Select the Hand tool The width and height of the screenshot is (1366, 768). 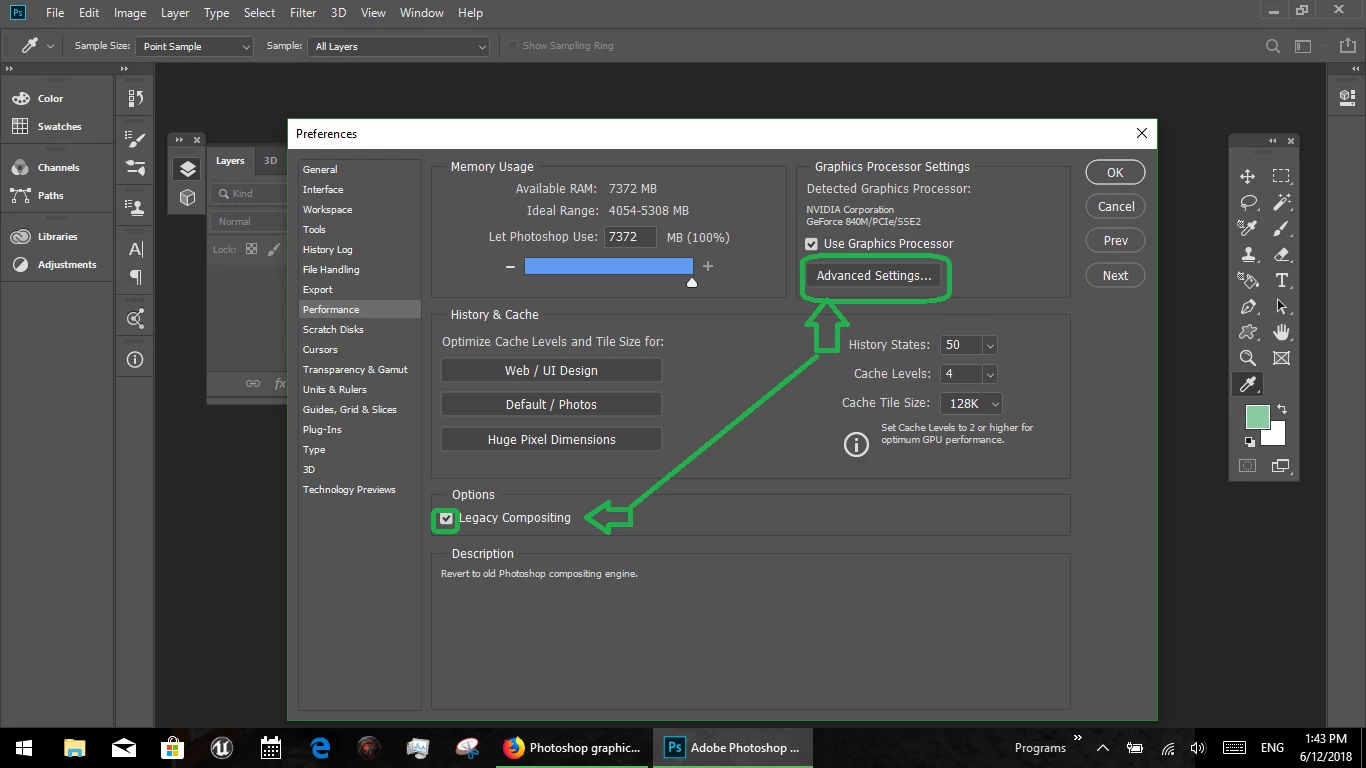(x=1281, y=332)
